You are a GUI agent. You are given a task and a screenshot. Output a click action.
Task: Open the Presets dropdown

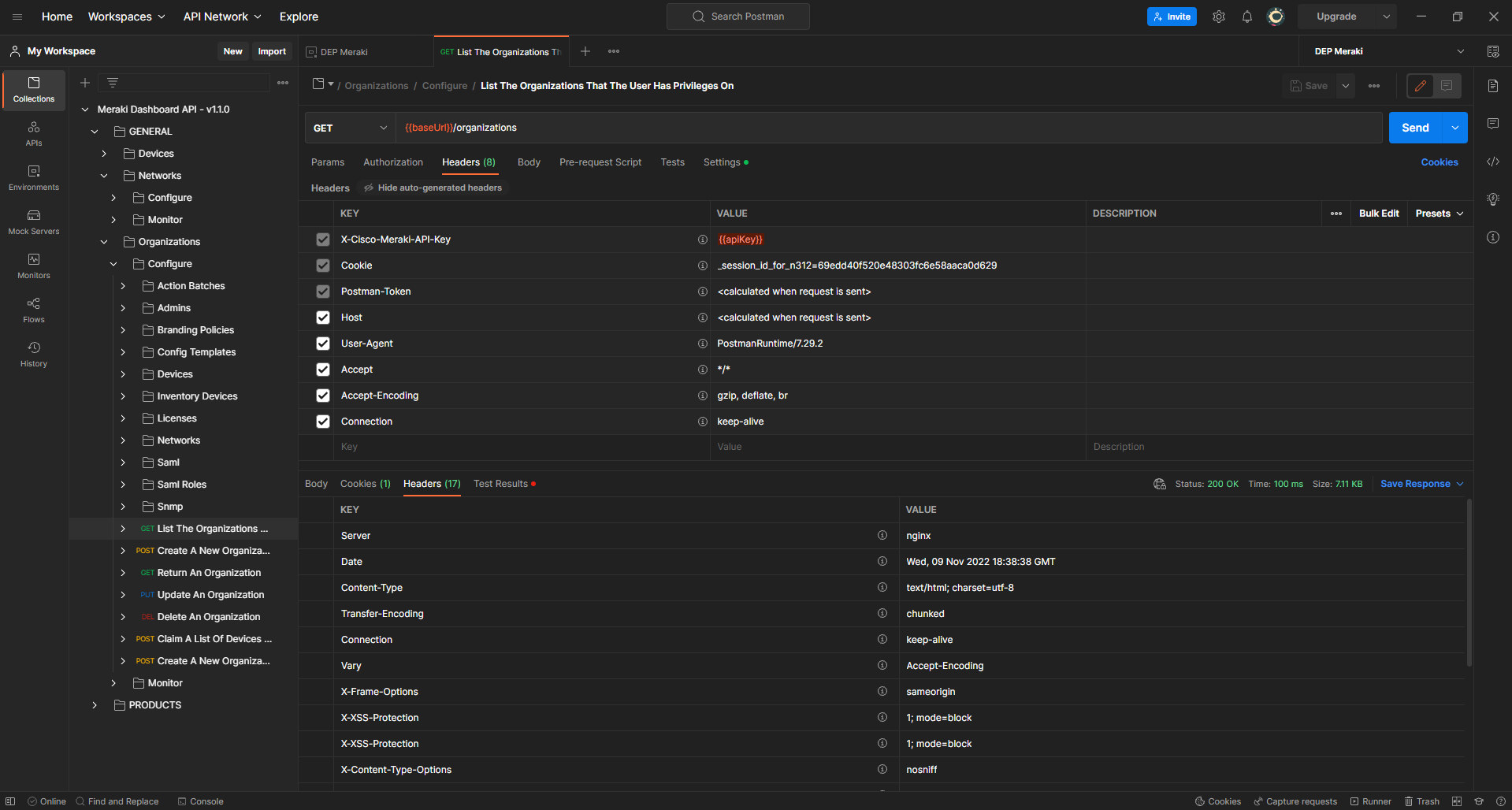coord(1440,214)
